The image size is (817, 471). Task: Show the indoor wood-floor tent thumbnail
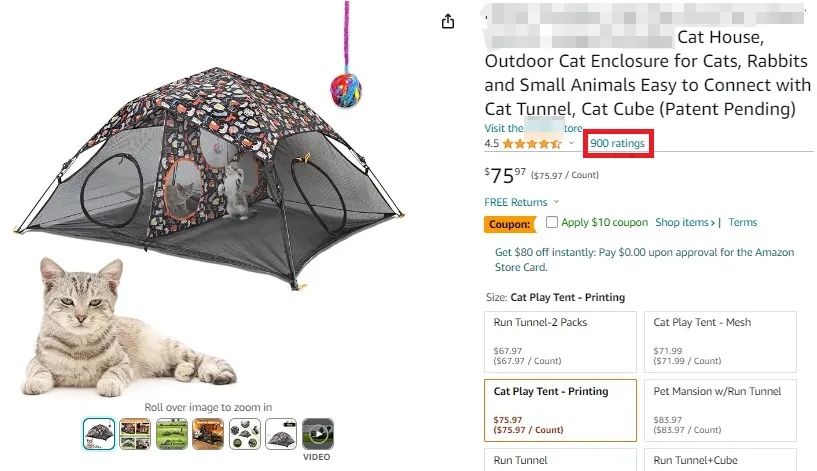(x=208, y=434)
